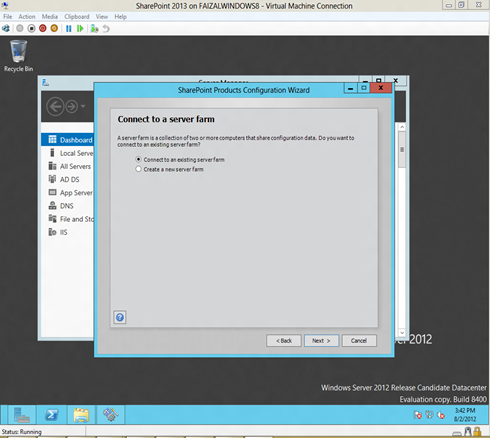Viewport: 490px width, 438px height.
Task: Open the help icon in the wizard
Action: 120,317
